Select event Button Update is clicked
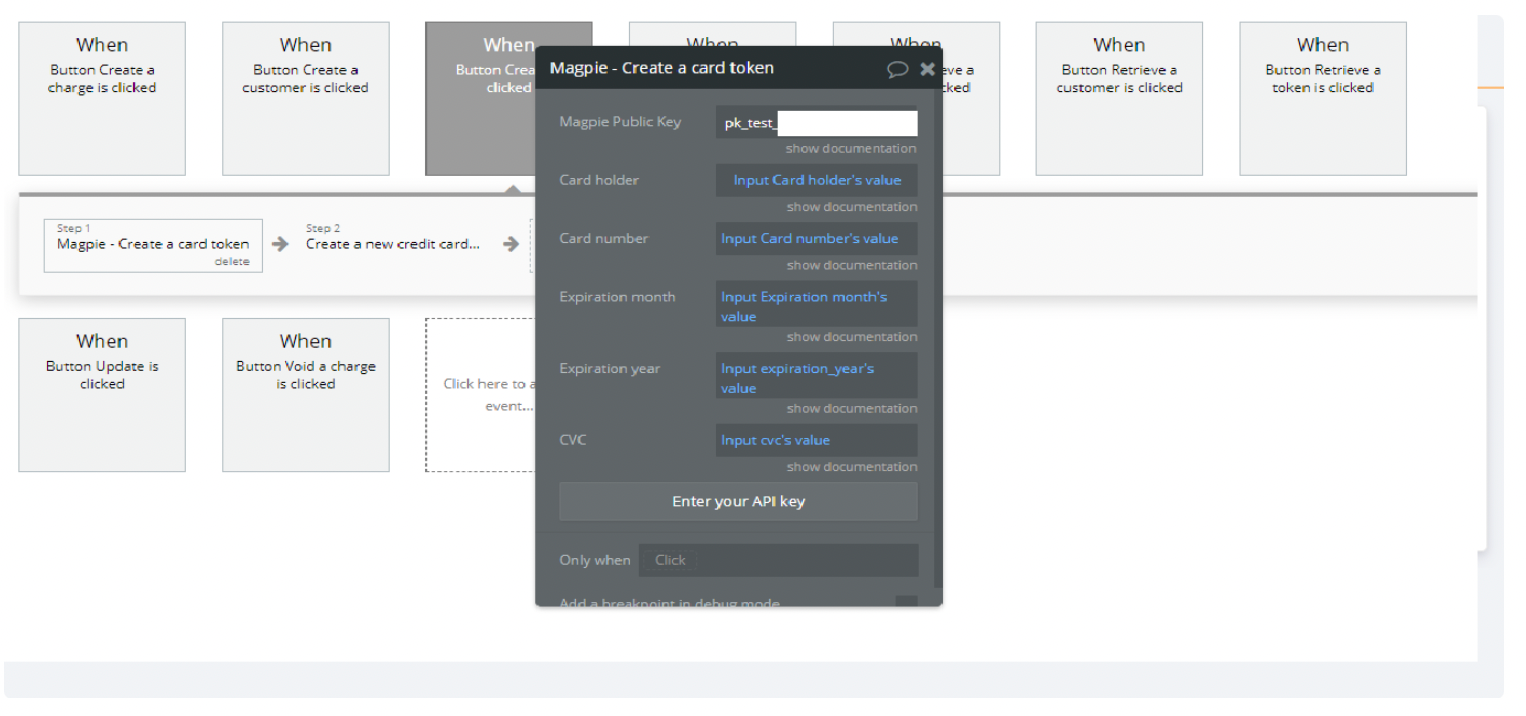Screen dimensions: 1526x716 tap(102, 395)
